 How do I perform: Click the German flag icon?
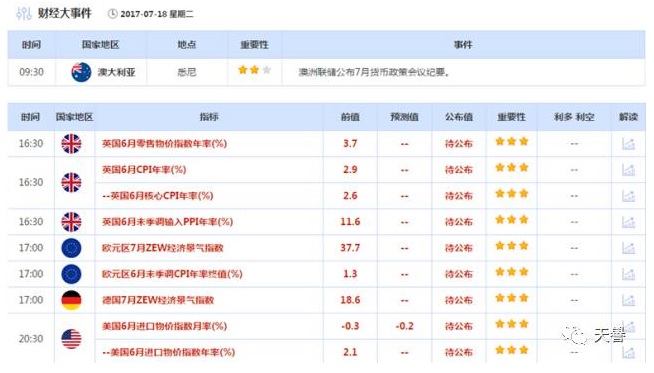click(71, 300)
